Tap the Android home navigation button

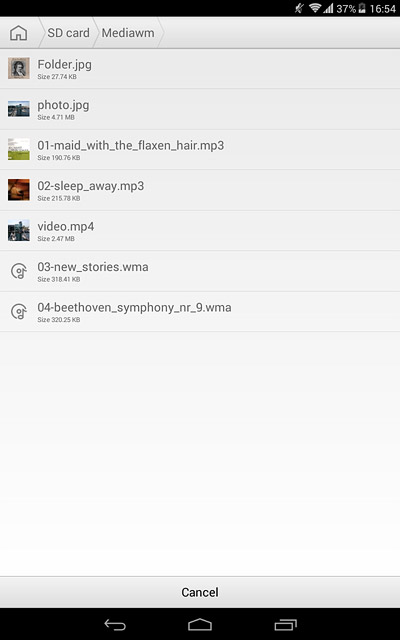200,625
